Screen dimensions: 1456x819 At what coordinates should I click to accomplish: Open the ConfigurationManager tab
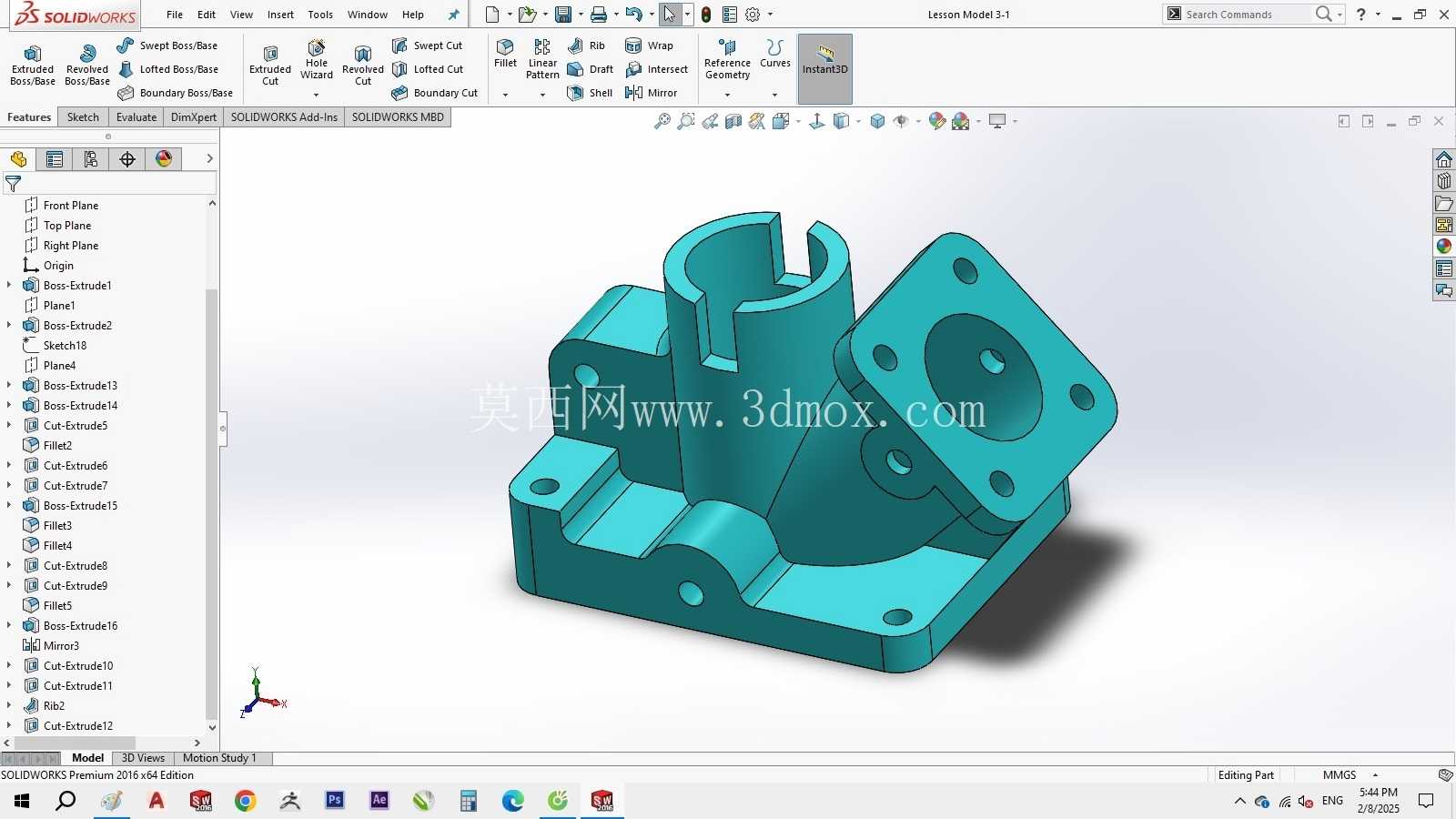91,159
